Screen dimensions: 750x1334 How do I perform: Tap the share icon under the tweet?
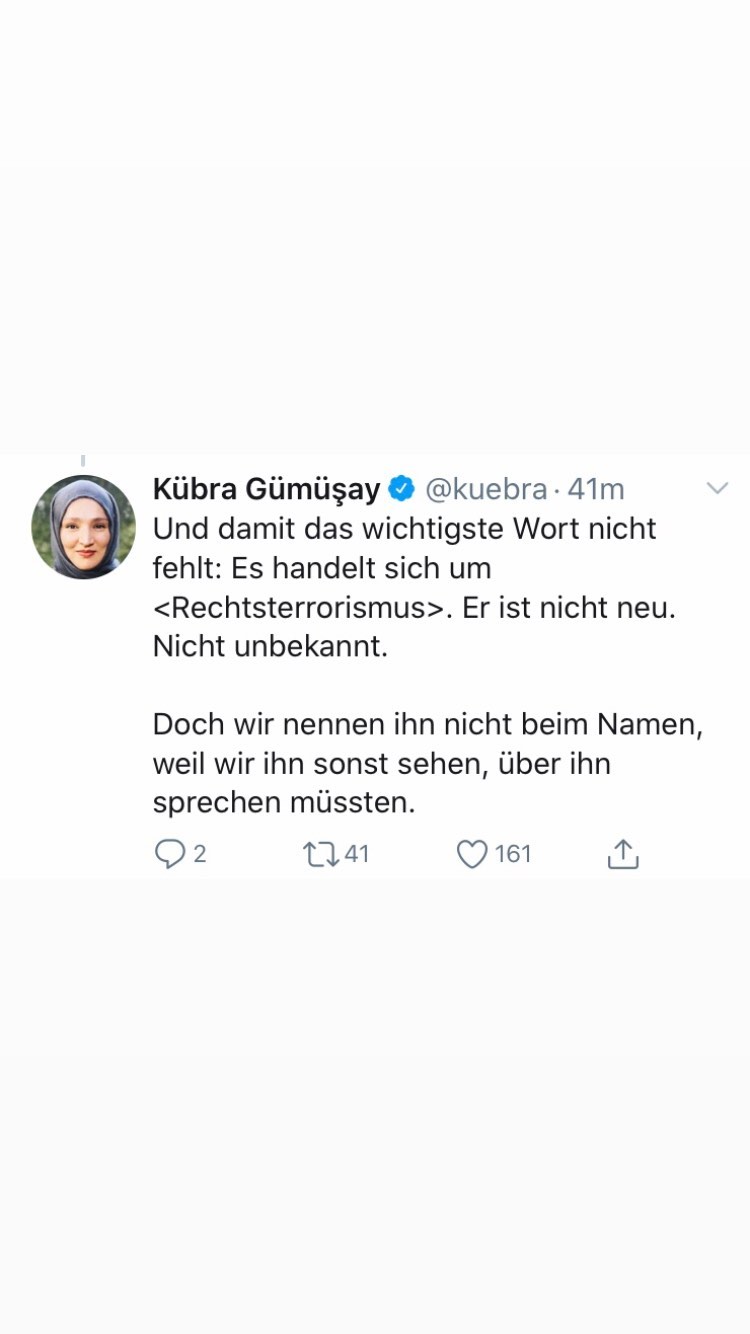point(622,854)
